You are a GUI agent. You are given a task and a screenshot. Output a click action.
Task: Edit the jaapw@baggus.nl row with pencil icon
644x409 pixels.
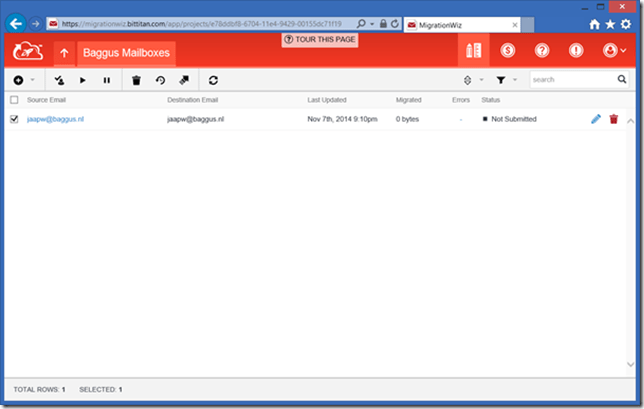coord(596,119)
